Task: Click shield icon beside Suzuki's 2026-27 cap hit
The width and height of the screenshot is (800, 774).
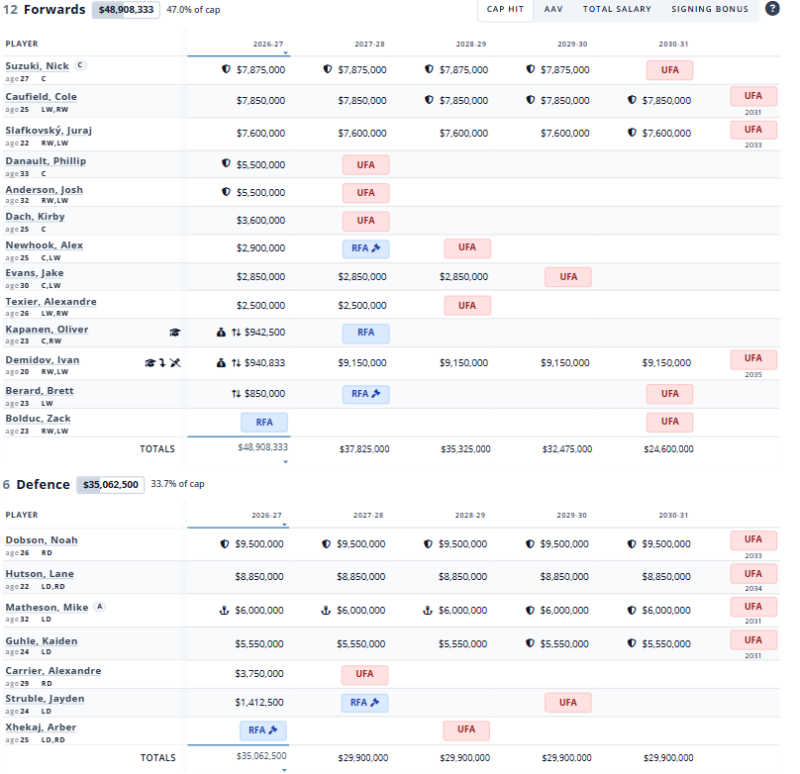Action: 226,69
